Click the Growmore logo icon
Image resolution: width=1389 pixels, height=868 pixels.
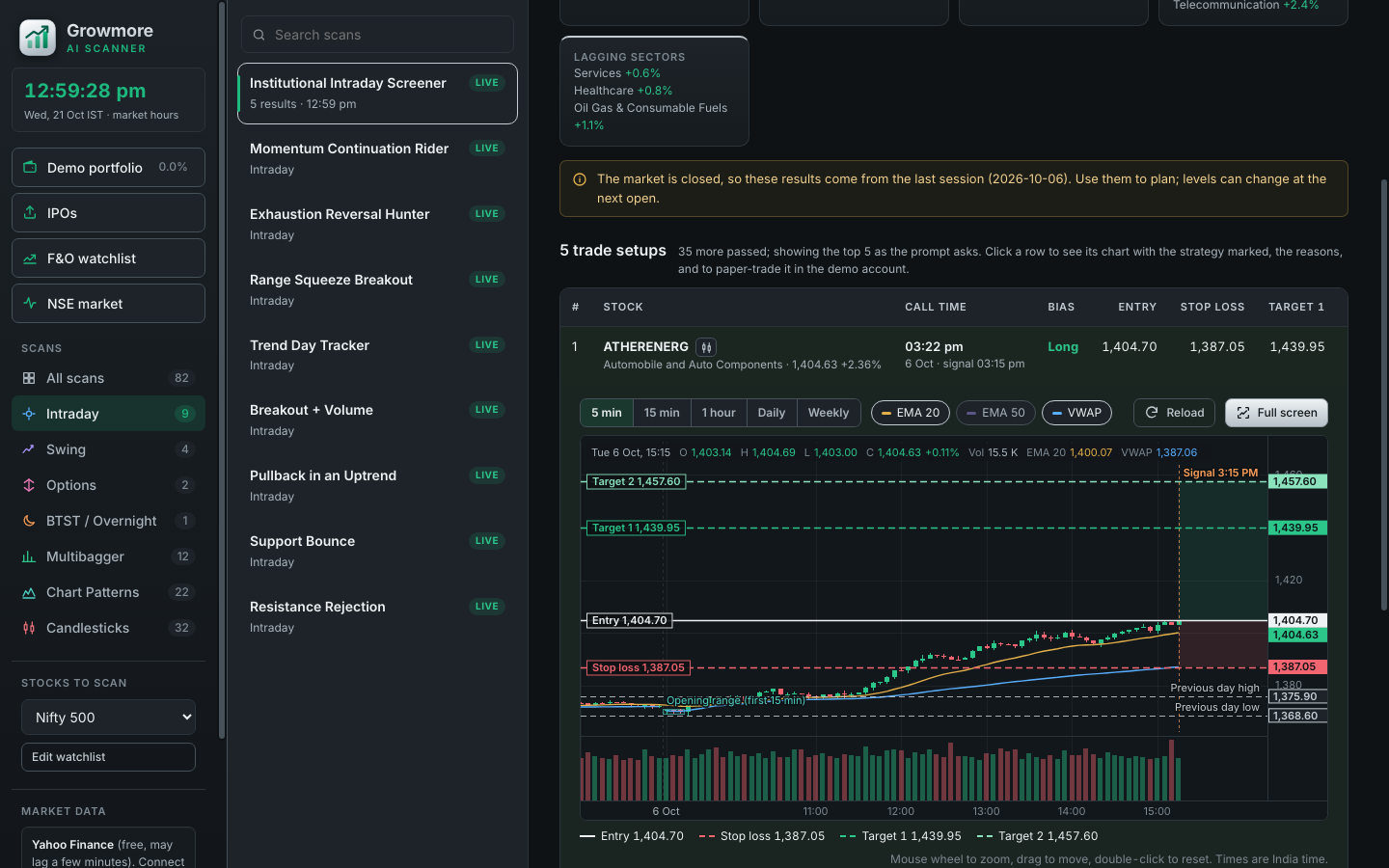(38, 38)
